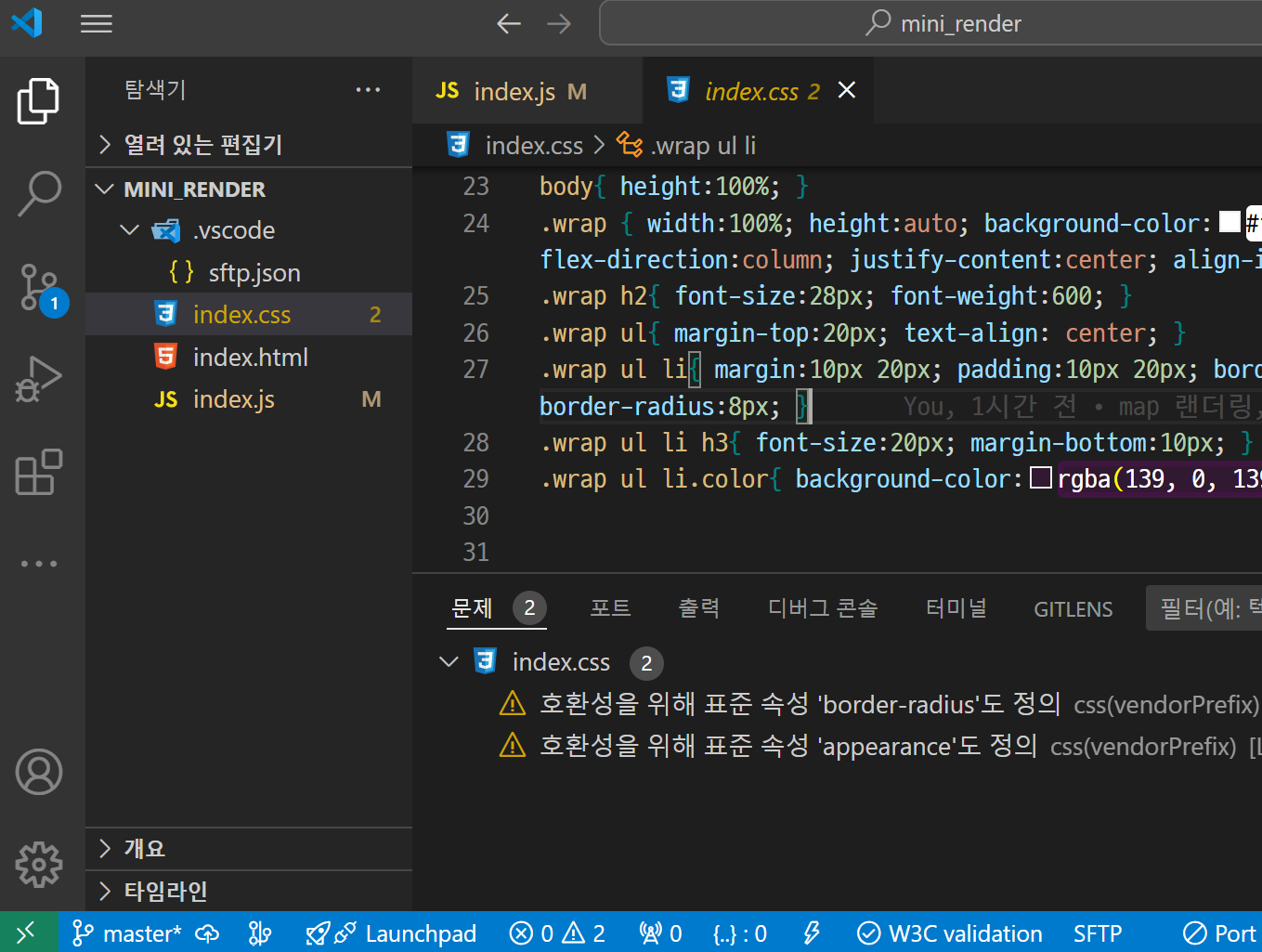Viewport: 1262px width, 952px height.
Task: Switch to the Ports panel tab
Action: point(610,608)
